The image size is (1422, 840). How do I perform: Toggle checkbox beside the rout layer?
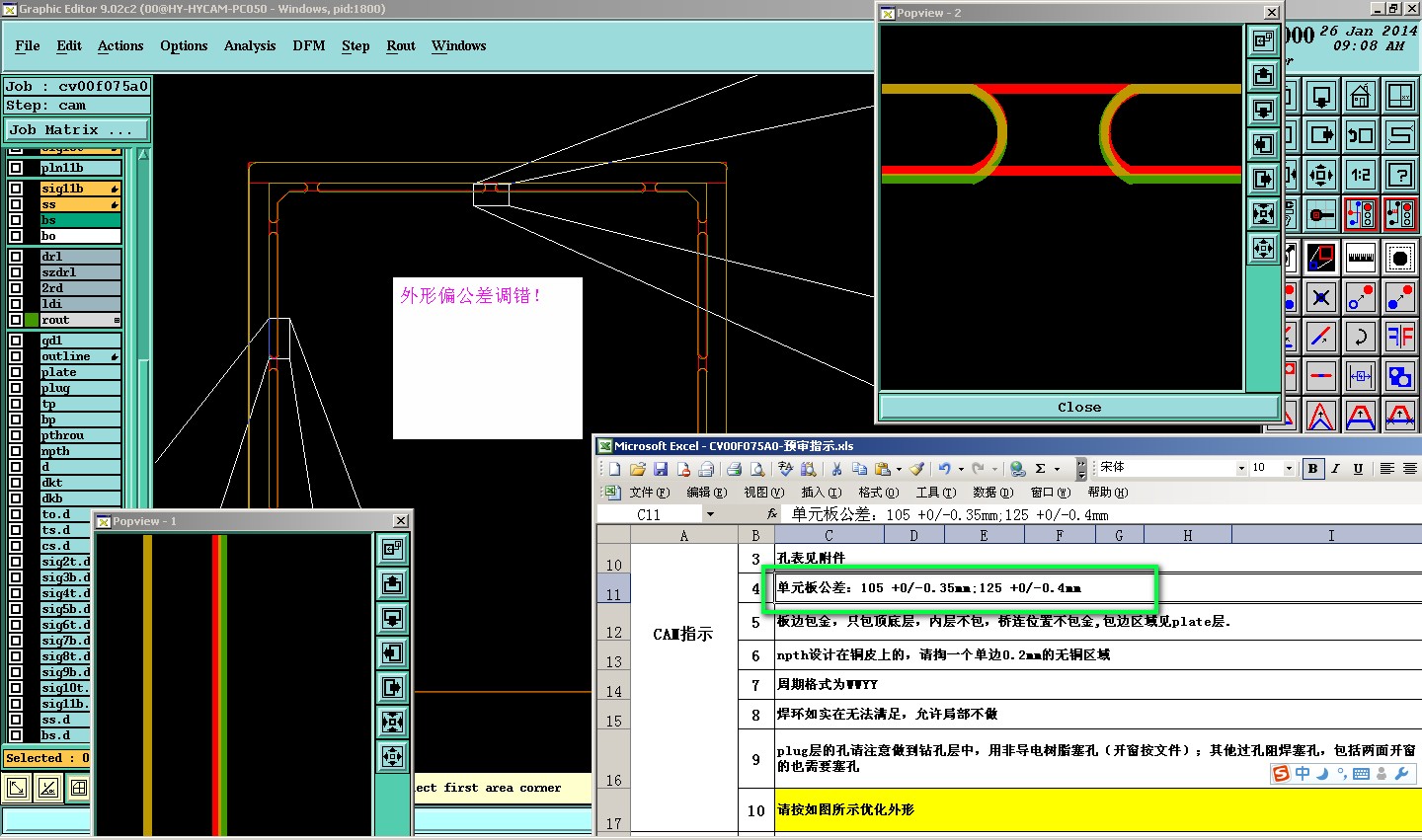16,320
